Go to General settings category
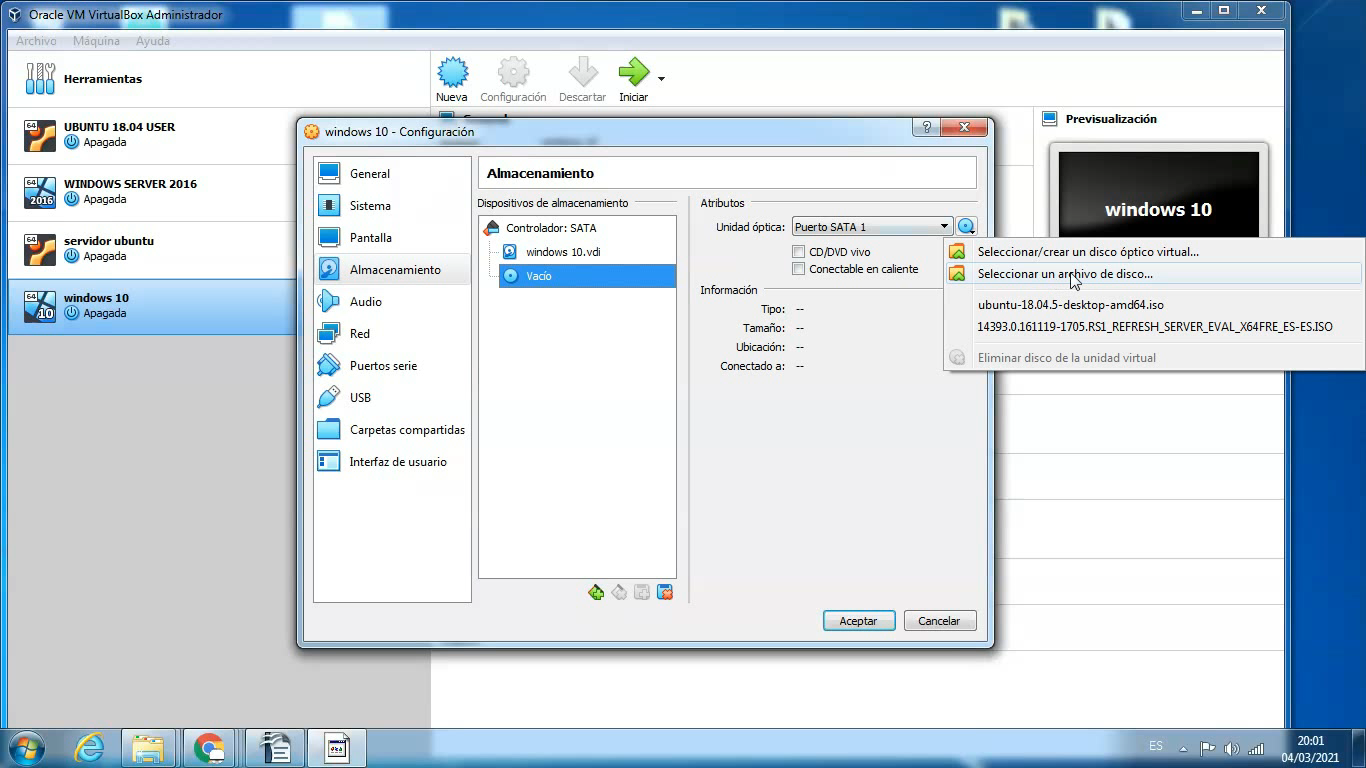1366x768 pixels. pos(392,174)
